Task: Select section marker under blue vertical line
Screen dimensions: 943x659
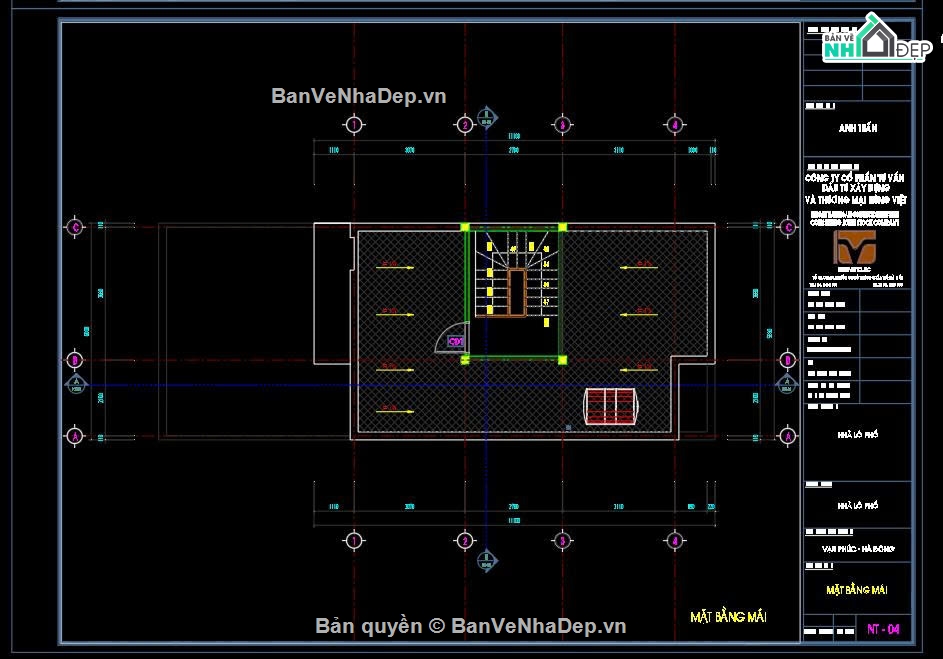Action: click(x=487, y=561)
